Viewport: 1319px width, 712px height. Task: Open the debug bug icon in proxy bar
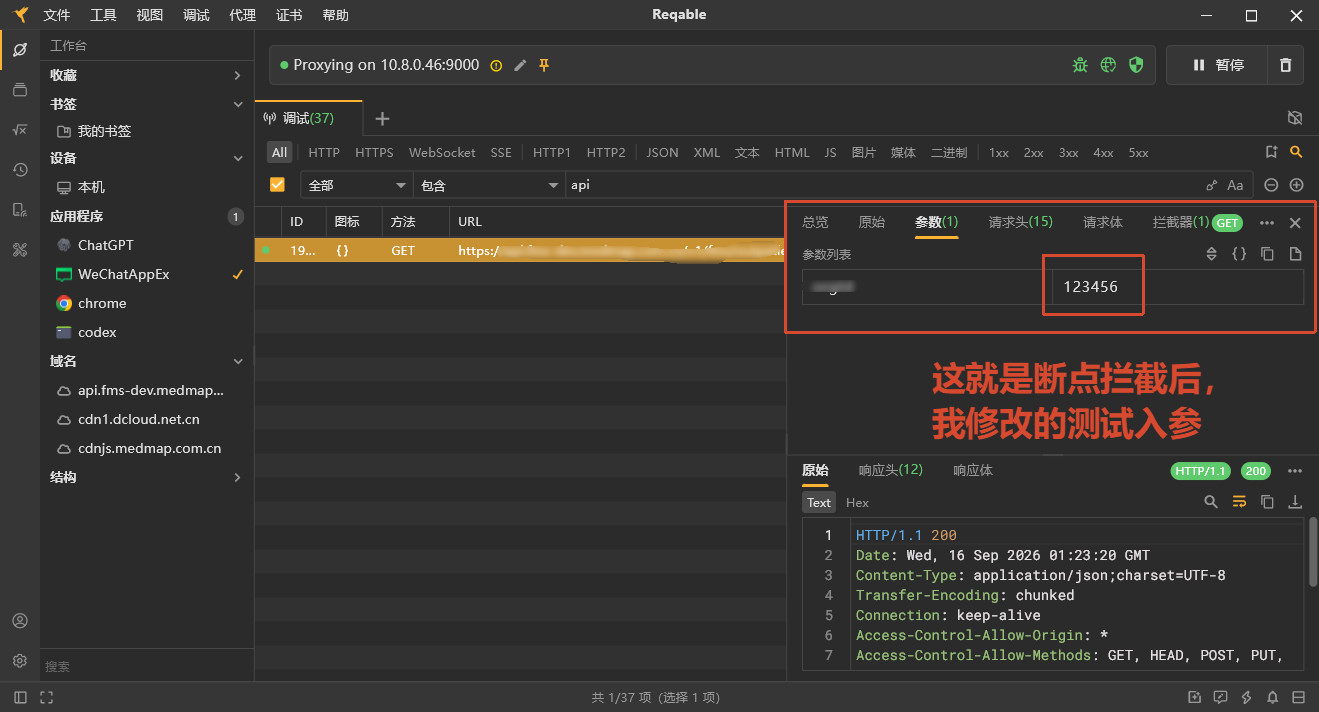1080,65
